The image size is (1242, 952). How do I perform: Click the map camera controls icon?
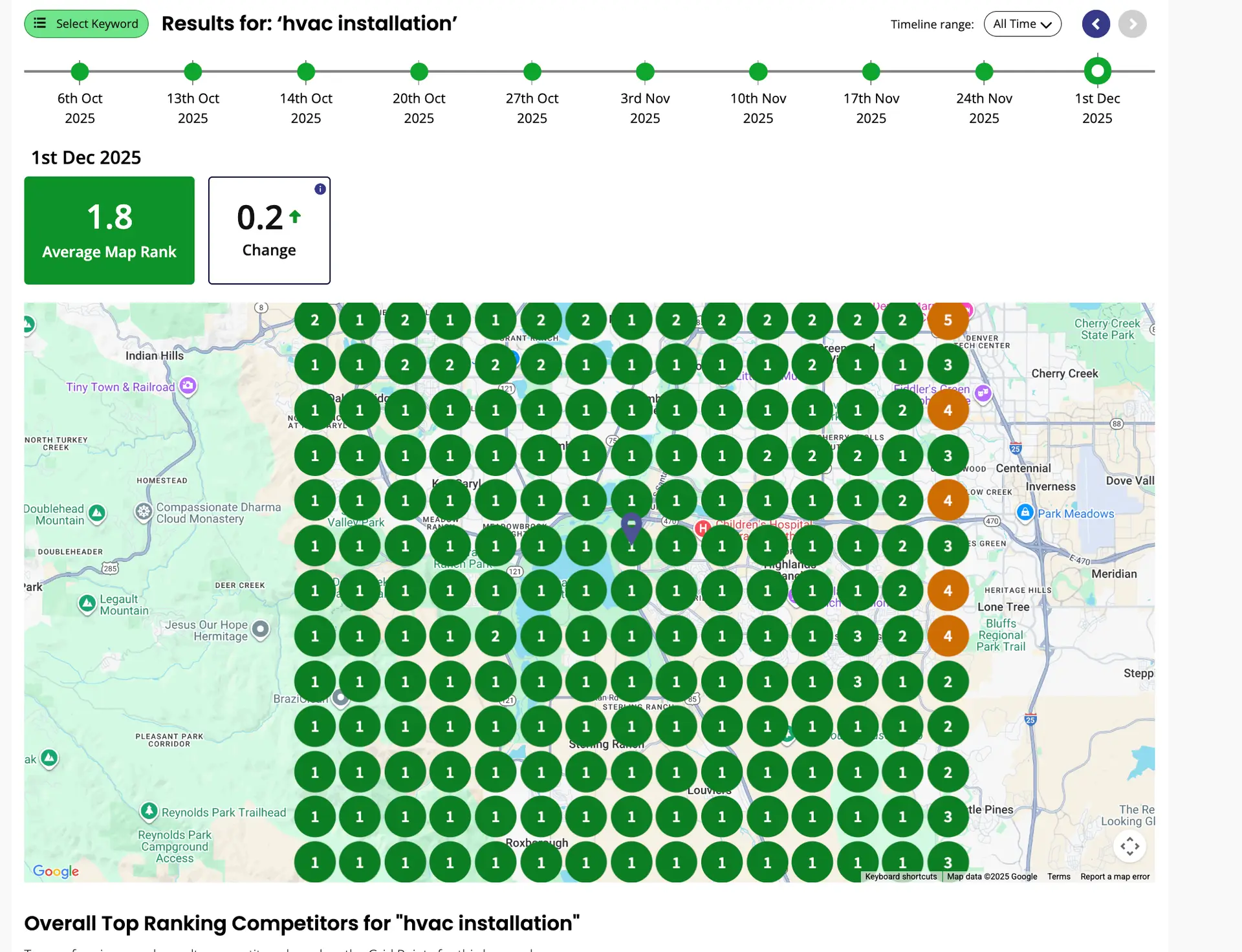pos(1129,846)
